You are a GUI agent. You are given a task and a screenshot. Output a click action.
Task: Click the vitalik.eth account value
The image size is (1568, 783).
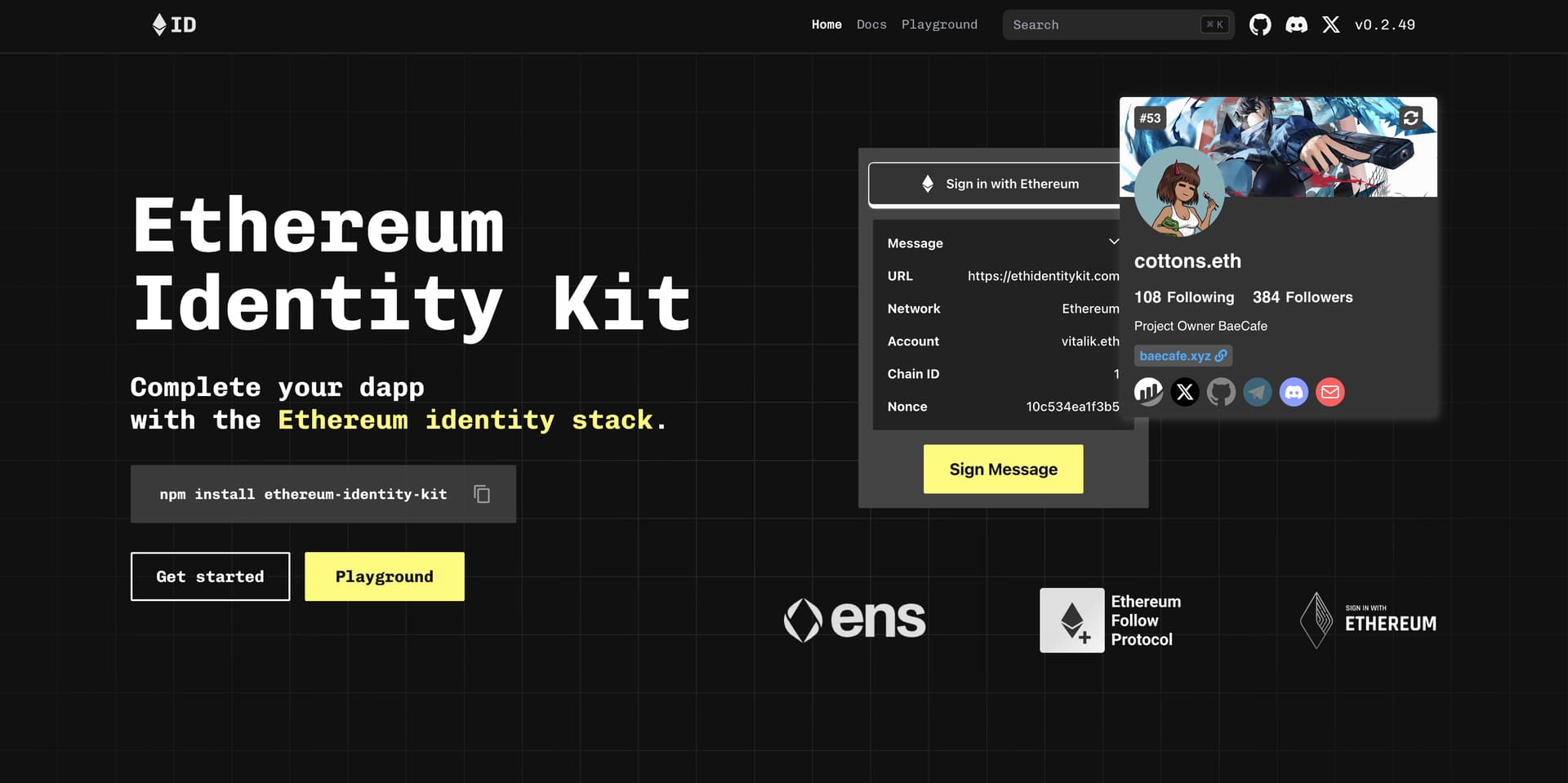click(x=1090, y=341)
